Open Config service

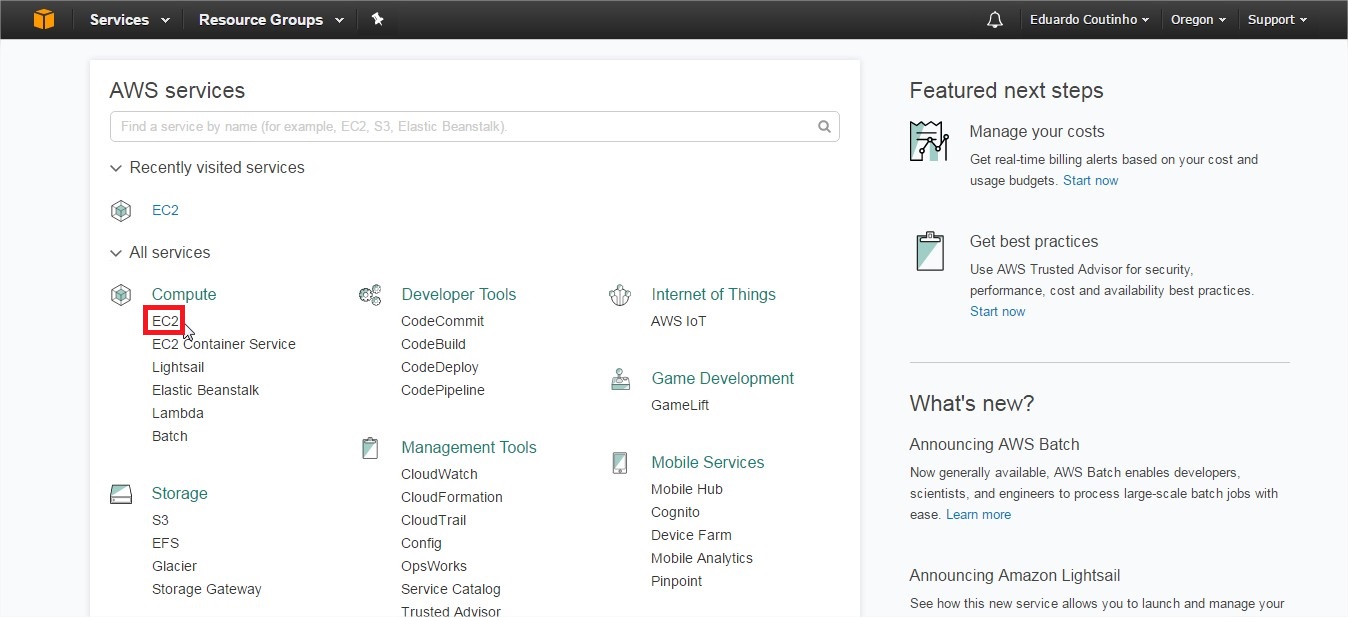421,543
